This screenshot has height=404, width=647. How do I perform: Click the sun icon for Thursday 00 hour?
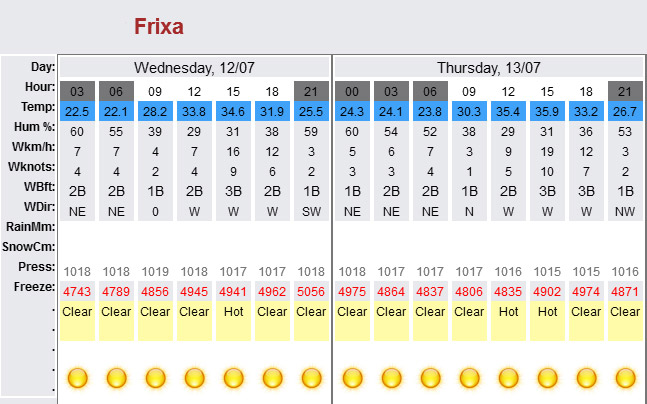352,378
